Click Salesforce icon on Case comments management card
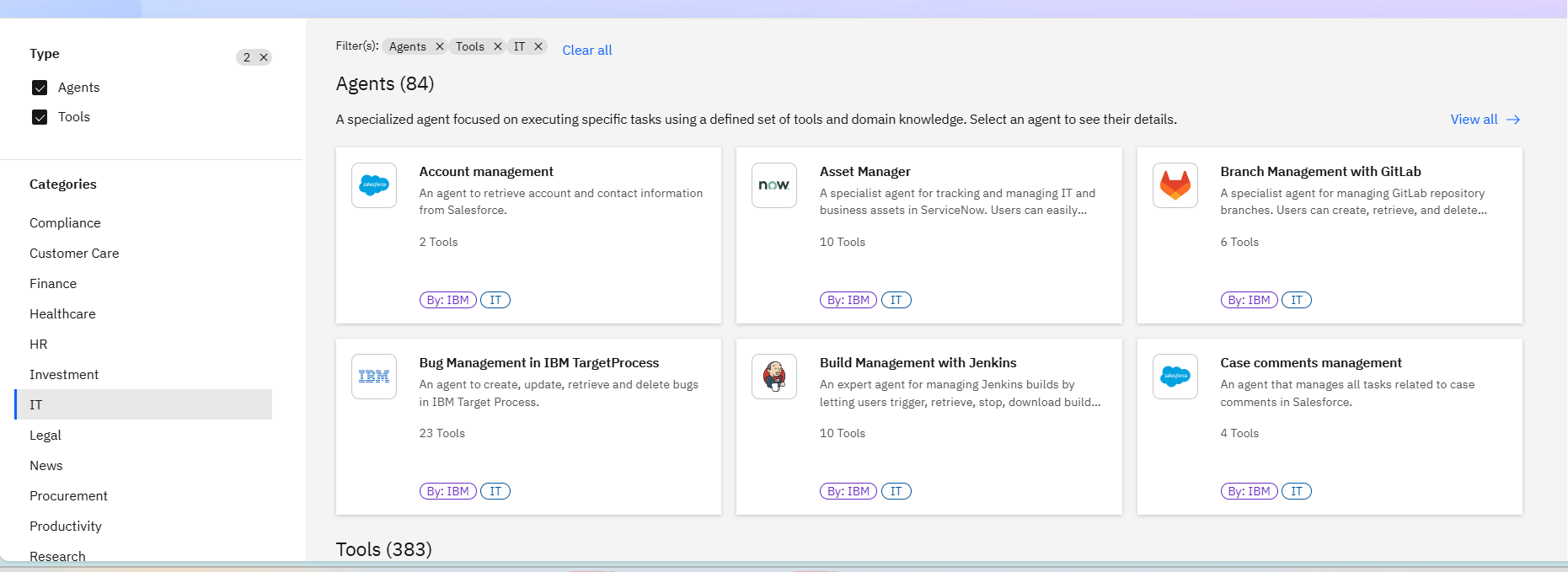 pos(1175,377)
